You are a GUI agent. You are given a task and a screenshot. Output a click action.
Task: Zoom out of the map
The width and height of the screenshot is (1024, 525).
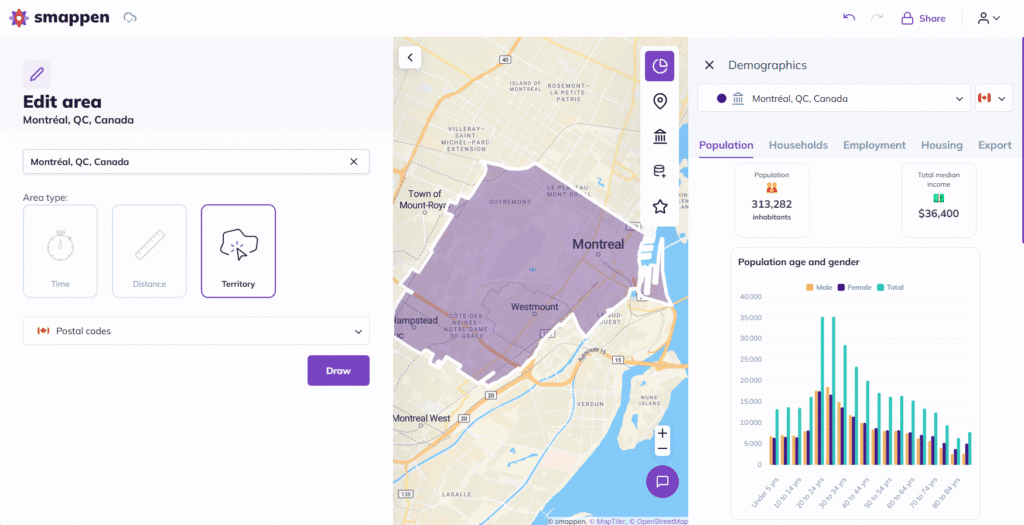click(x=662, y=449)
